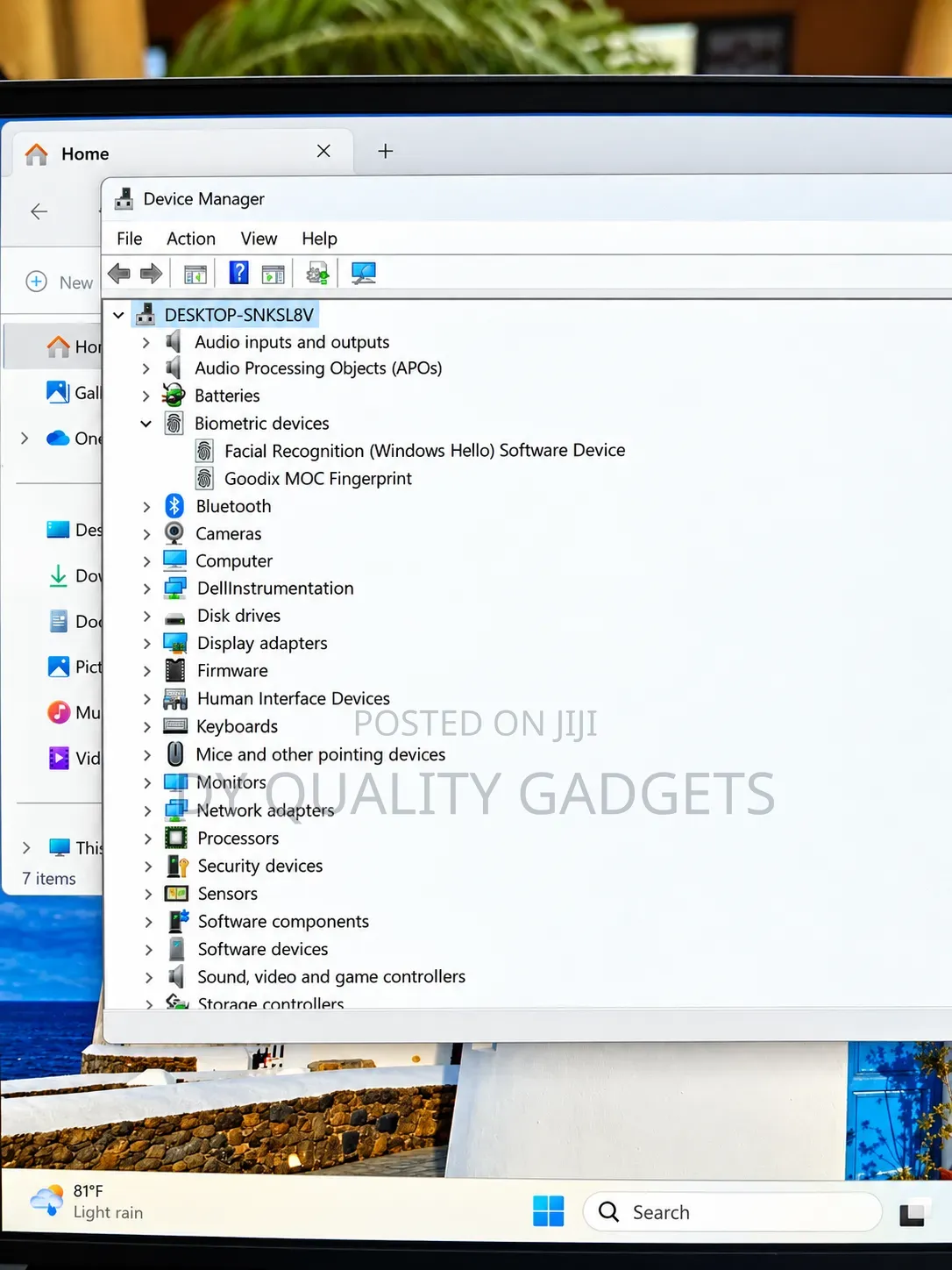Open the weather widget showing 81°F
This screenshot has width=952, height=1270.
(x=86, y=1202)
